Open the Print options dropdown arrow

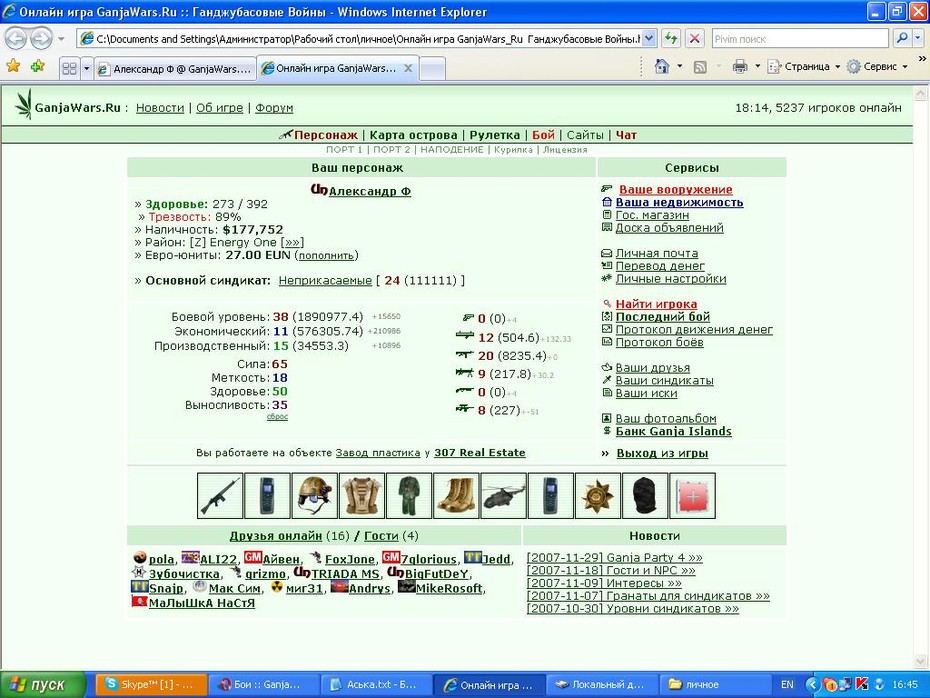pos(757,66)
